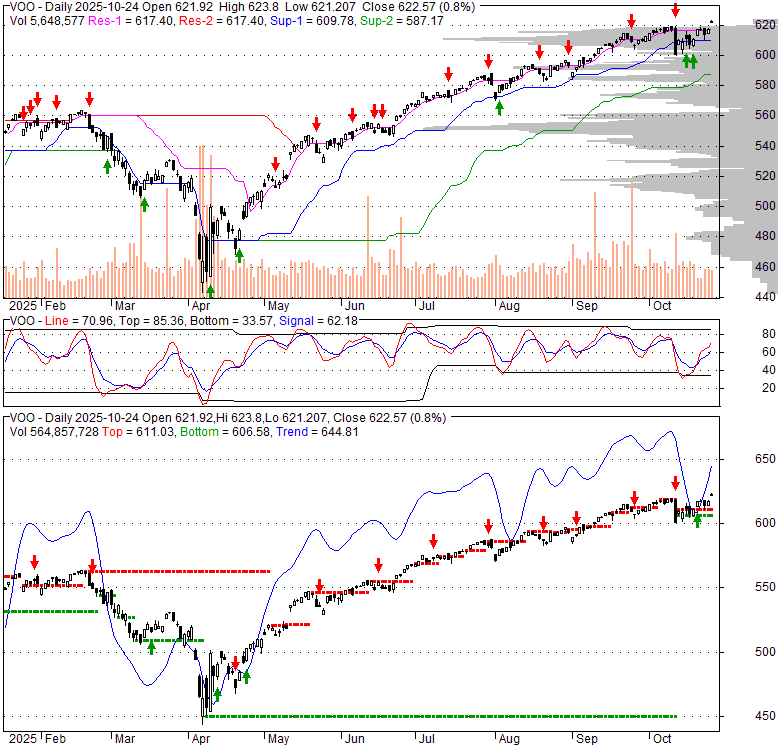Screen dimensions: 780x745
Task: Click the 620 price axis label
Action: tap(765, 25)
